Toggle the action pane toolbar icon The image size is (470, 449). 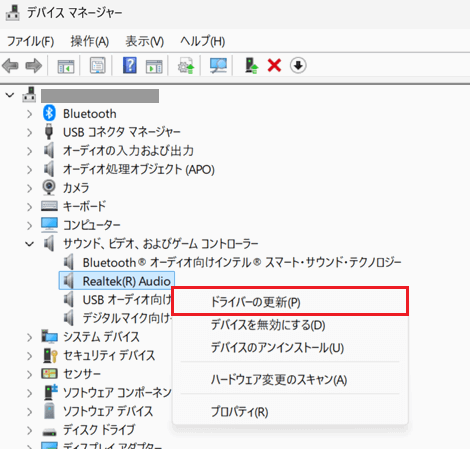coord(154,66)
